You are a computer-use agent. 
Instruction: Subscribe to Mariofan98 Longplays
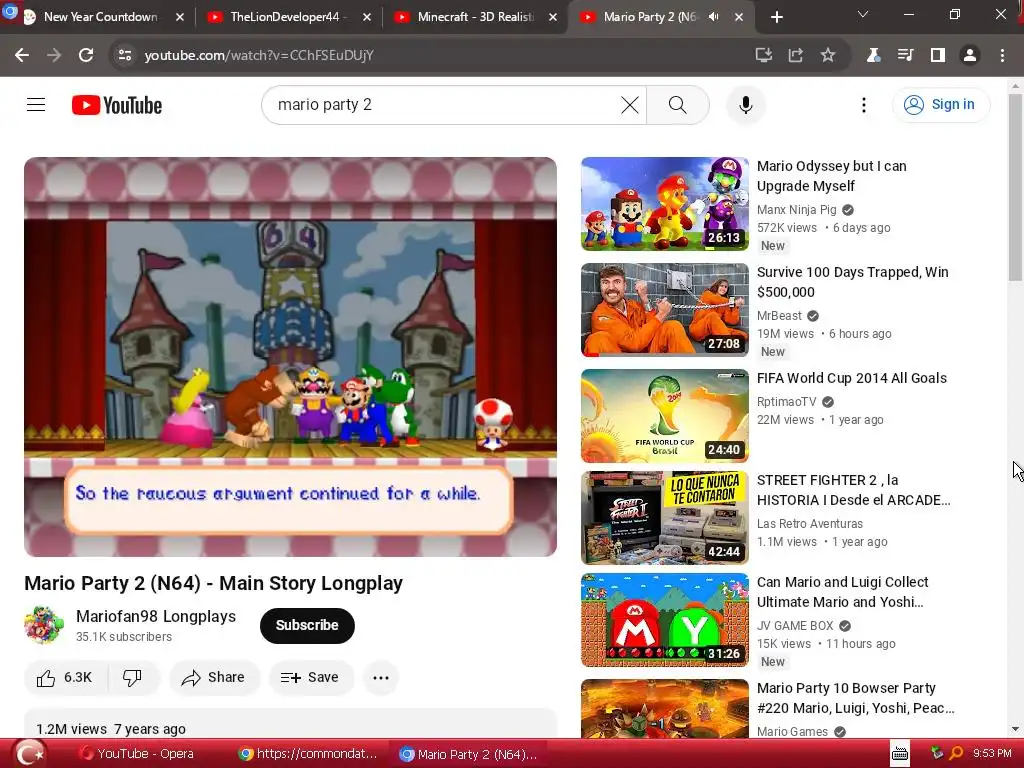click(x=307, y=625)
